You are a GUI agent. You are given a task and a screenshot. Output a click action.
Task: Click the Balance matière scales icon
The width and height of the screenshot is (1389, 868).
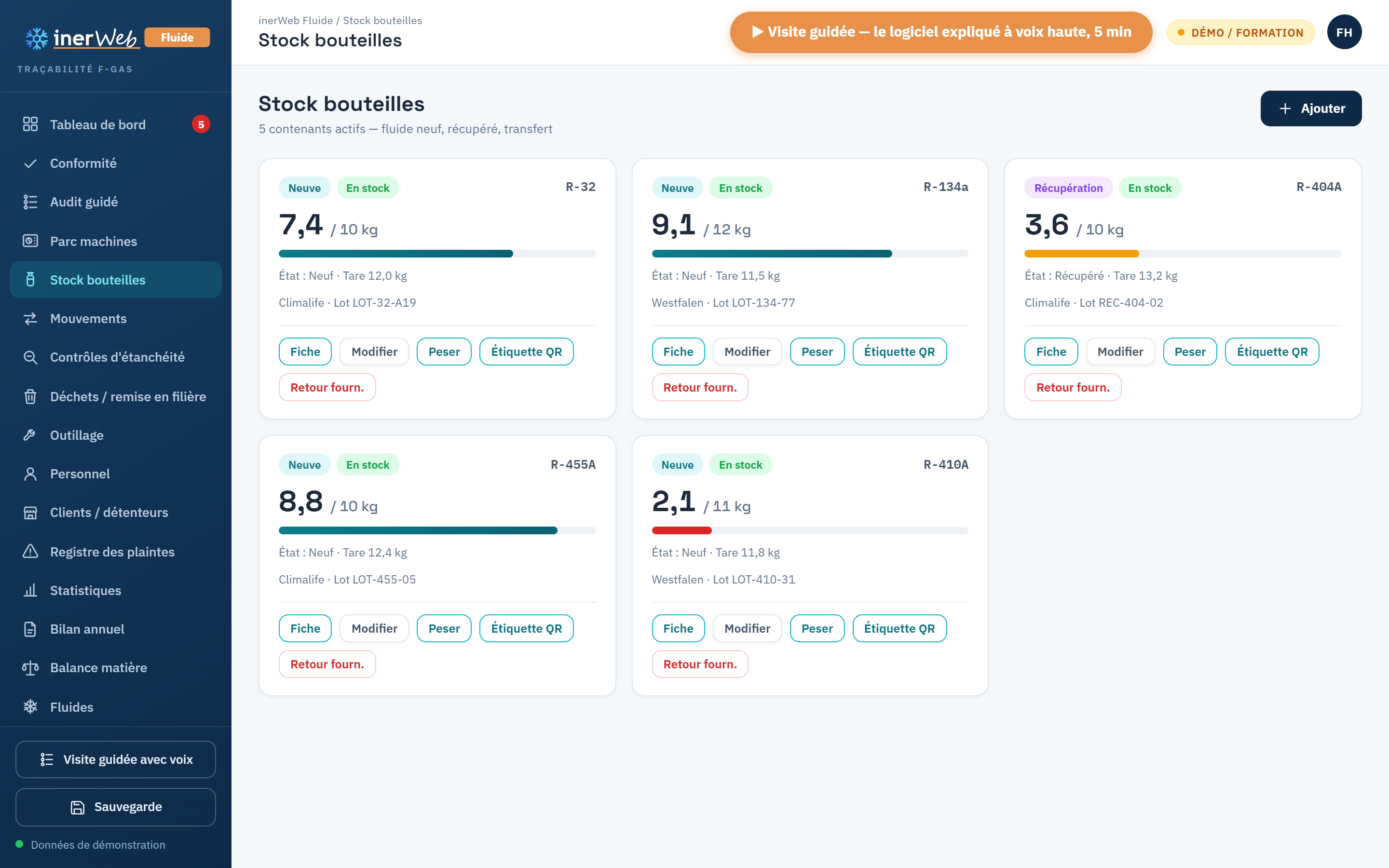pos(30,668)
